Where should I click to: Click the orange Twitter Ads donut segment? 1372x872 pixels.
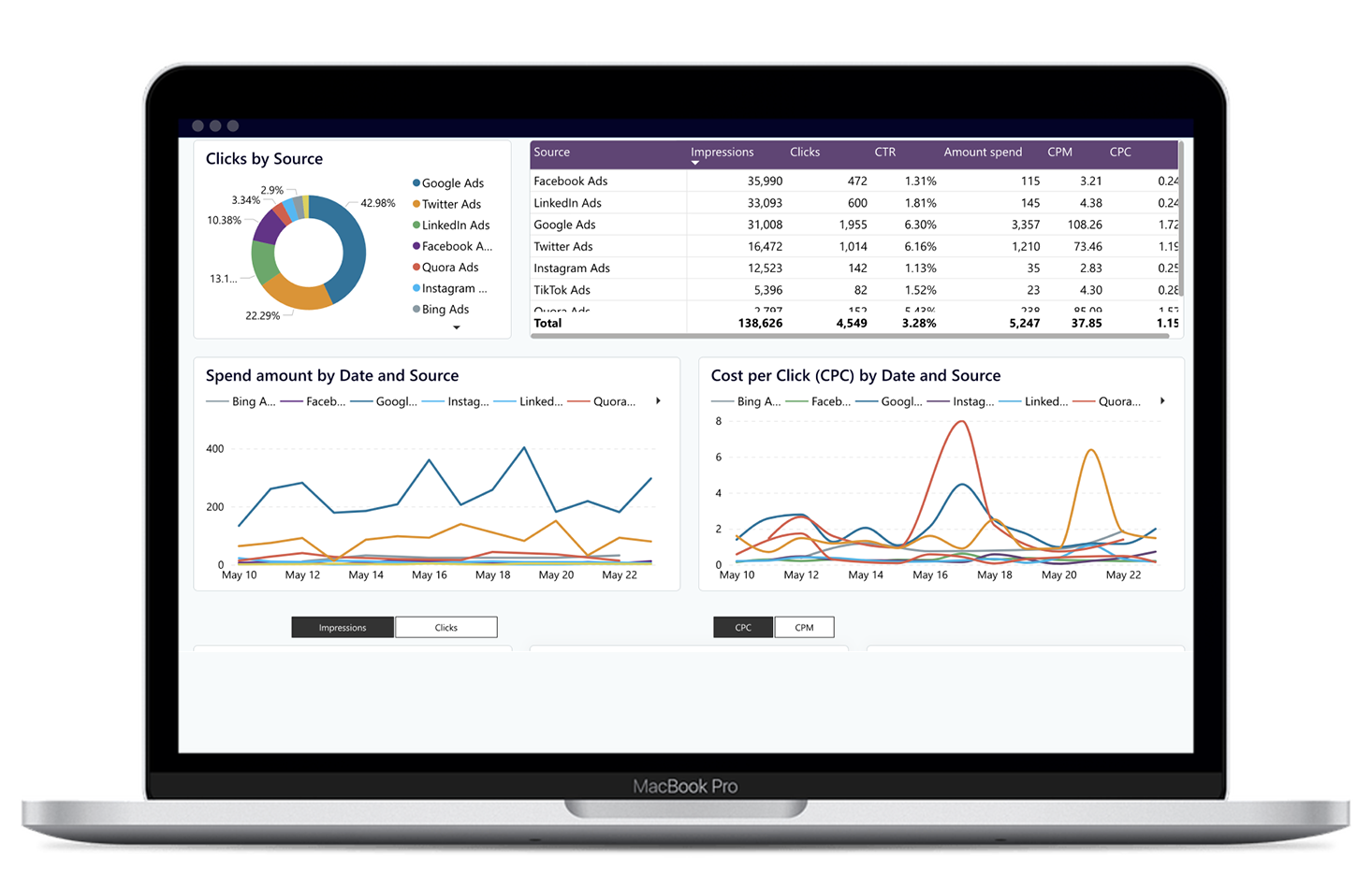298,295
